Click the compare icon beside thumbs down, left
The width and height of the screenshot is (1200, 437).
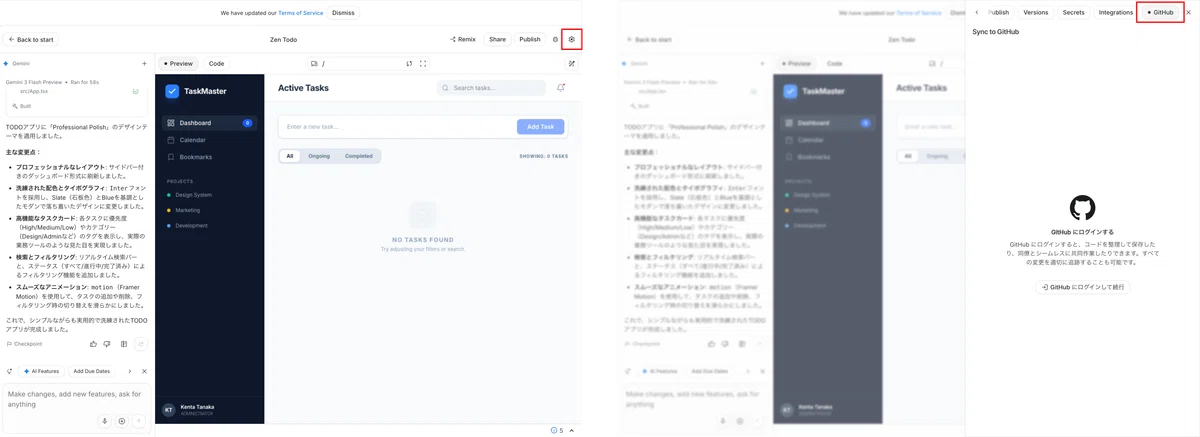[124, 344]
